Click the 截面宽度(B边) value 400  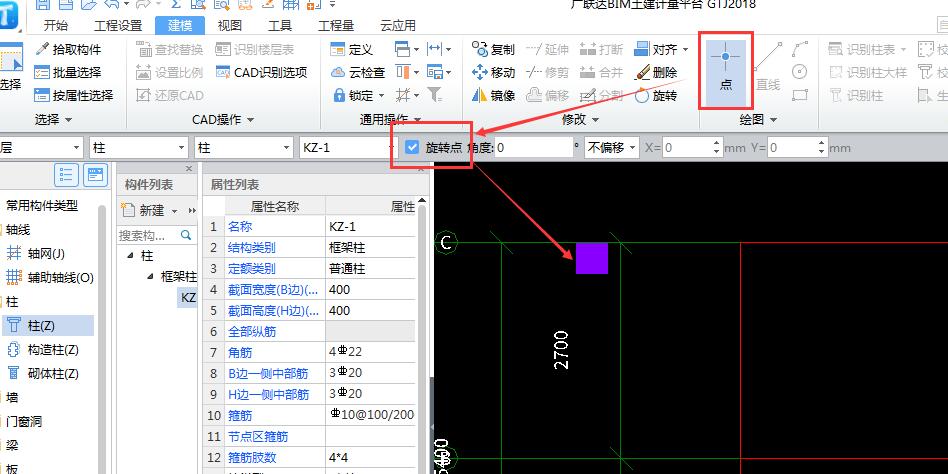pos(371,290)
